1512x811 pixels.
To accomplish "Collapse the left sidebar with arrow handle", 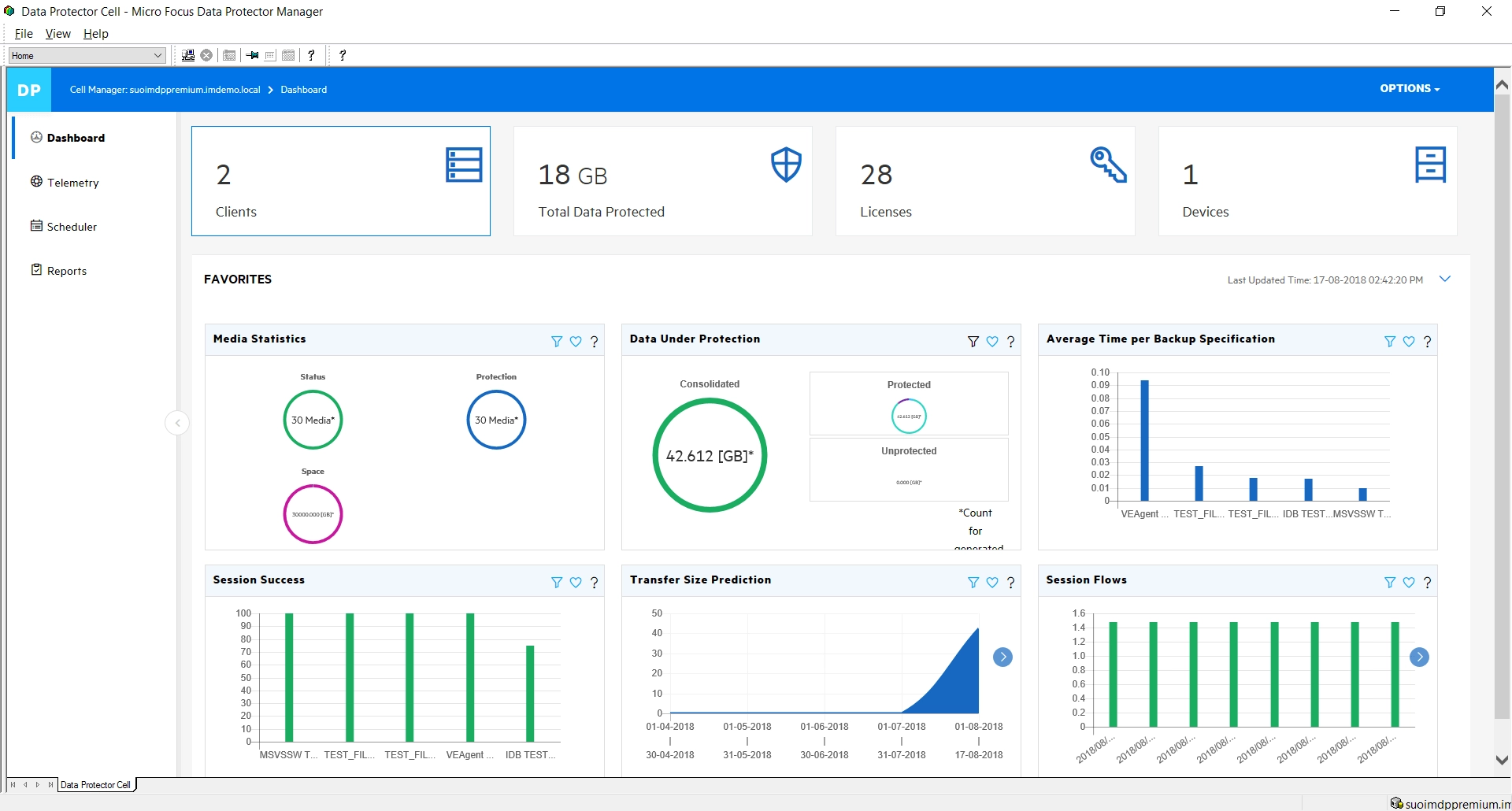I will [177, 424].
